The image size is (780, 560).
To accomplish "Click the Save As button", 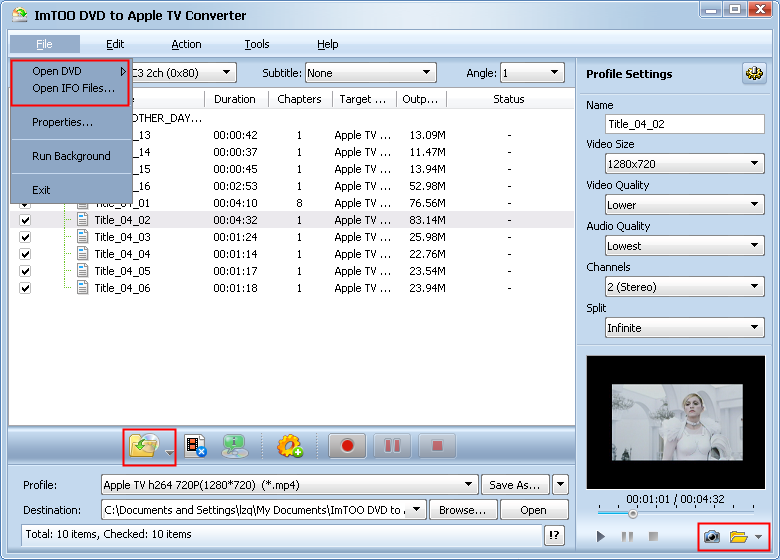I will 515,484.
